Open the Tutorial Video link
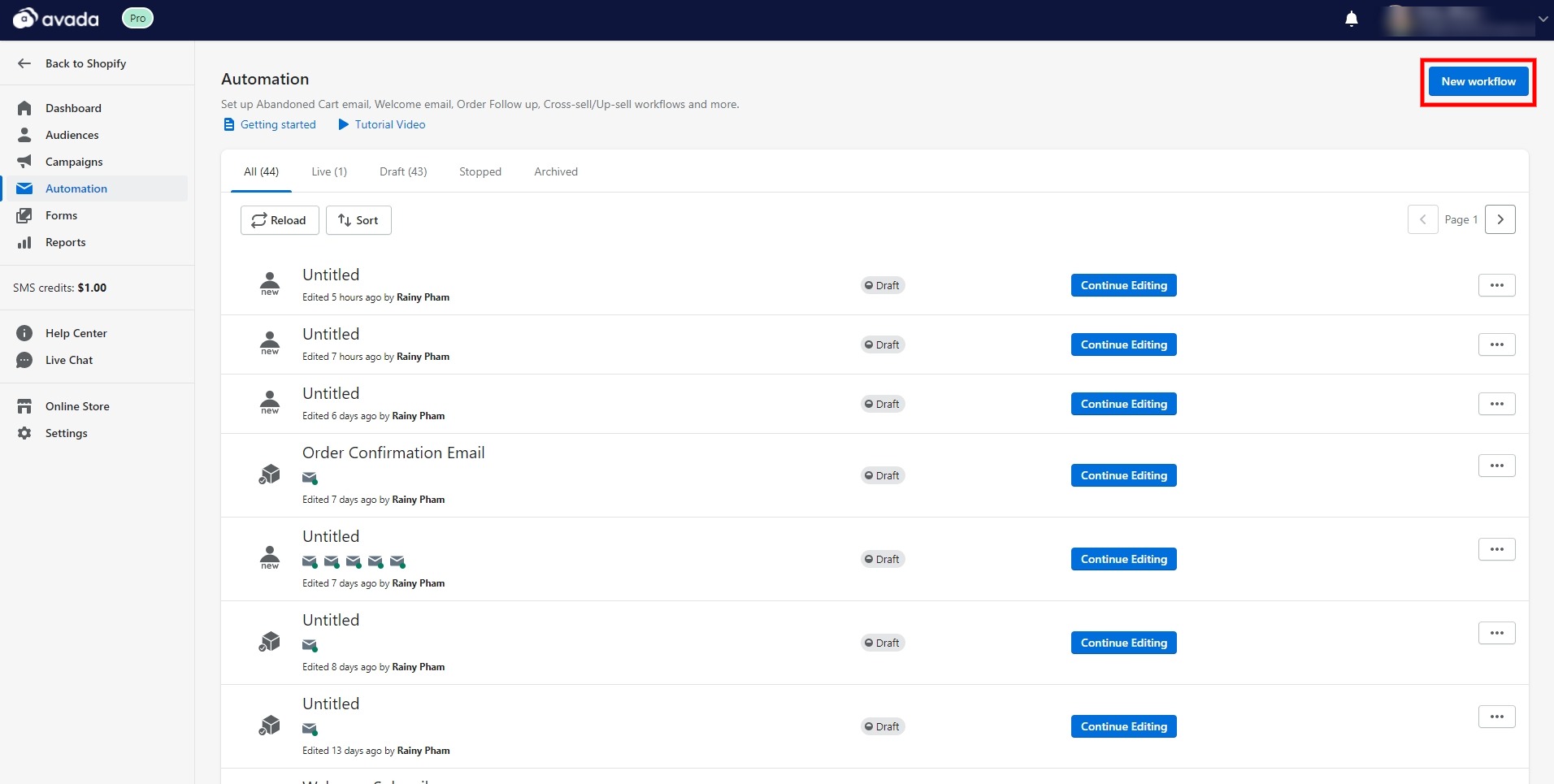The width and height of the screenshot is (1554, 784). click(x=389, y=124)
